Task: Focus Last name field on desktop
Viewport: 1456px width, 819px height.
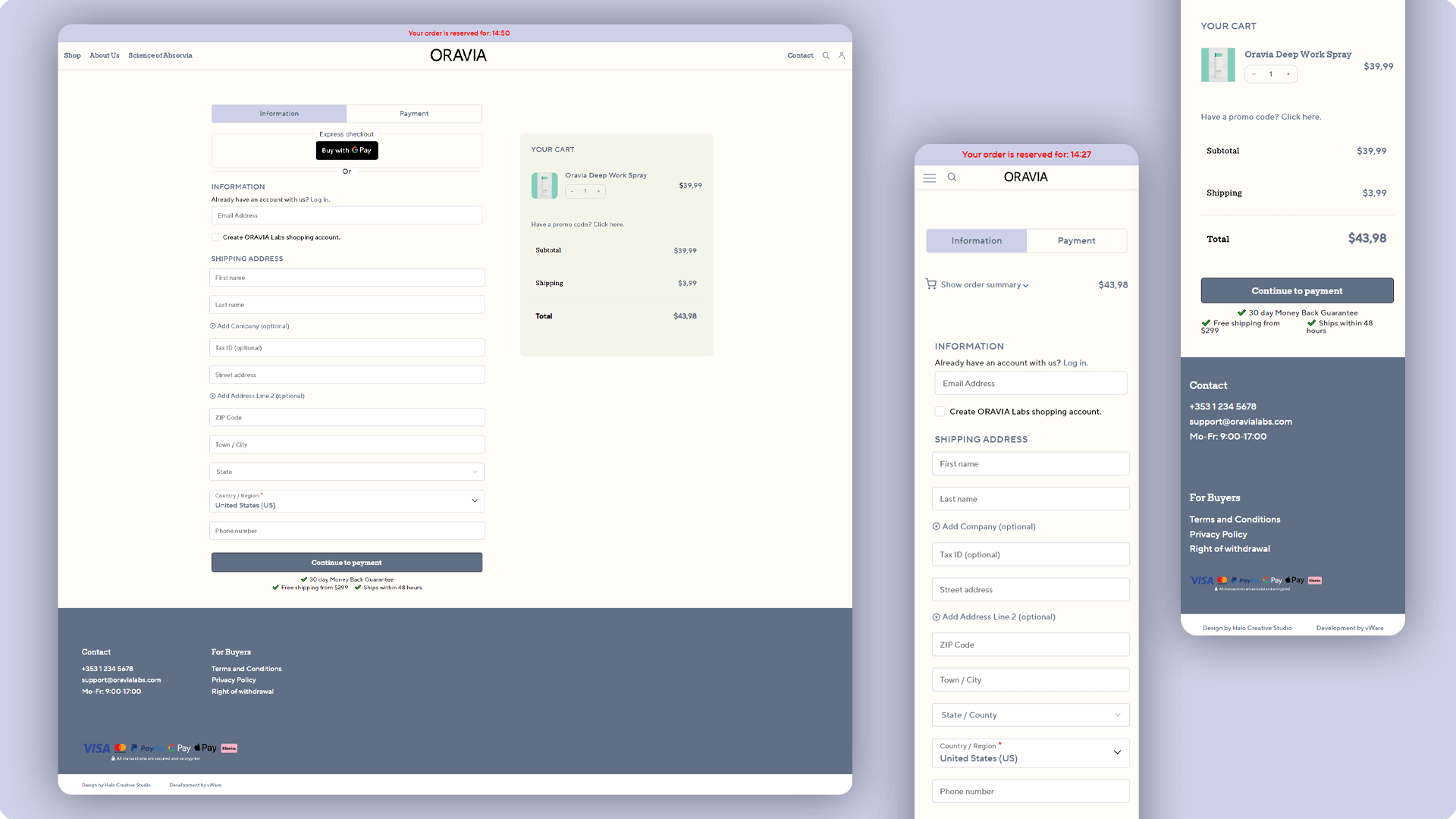Action: [x=347, y=305]
